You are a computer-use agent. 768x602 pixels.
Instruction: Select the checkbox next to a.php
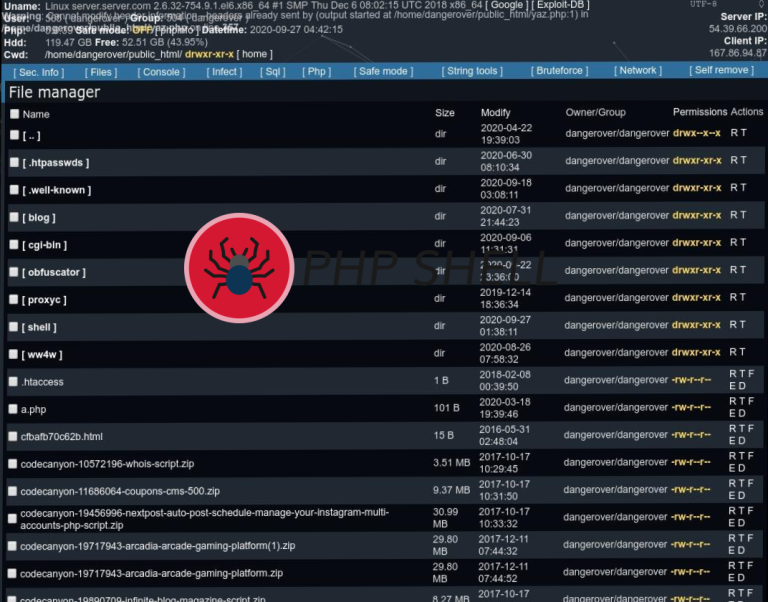pos(14,409)
